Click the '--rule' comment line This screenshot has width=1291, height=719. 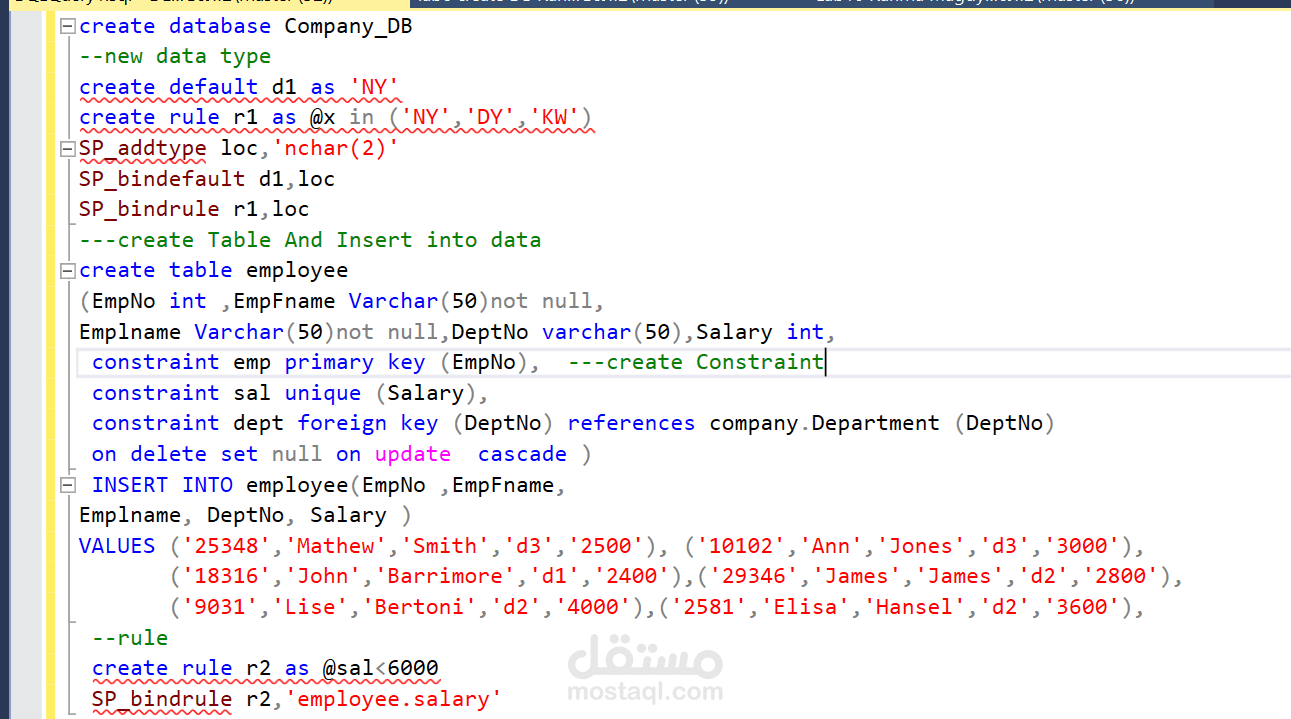[x=130, y=638]
